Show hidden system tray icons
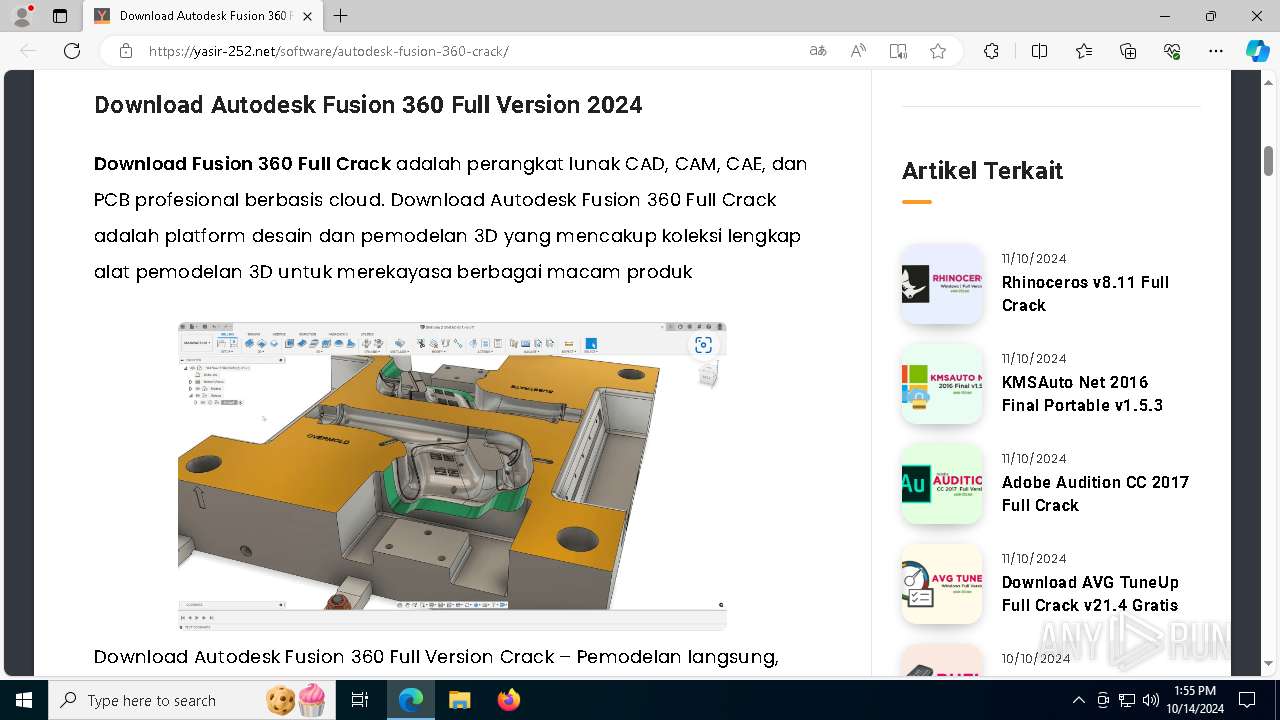This screenshot has height=720, width=1280. (1078, 700)
